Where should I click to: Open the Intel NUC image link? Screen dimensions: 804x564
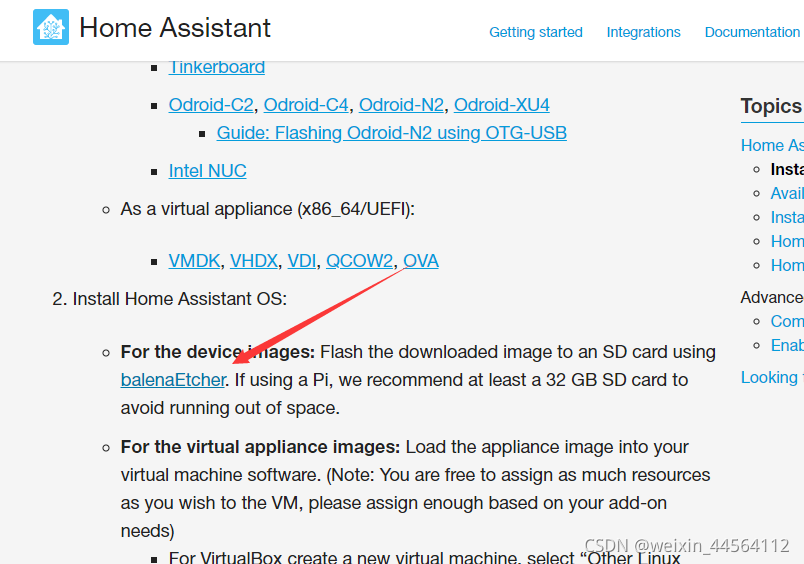click(x=207, y=171)
